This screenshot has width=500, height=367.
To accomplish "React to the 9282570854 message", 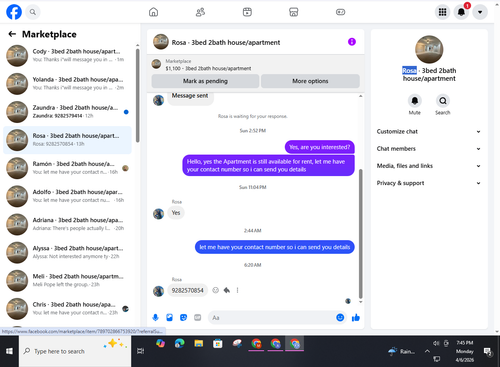I will [x=216, y=290].
